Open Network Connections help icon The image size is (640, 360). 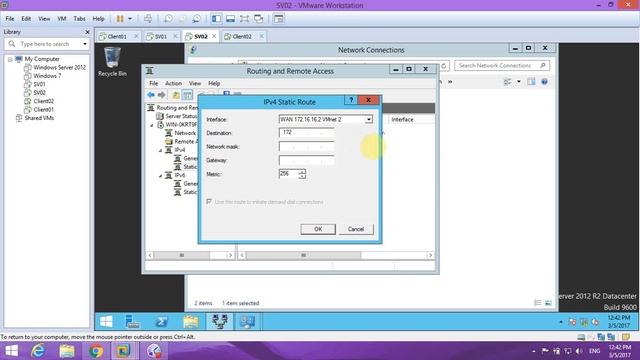click(x=544, y=82)
